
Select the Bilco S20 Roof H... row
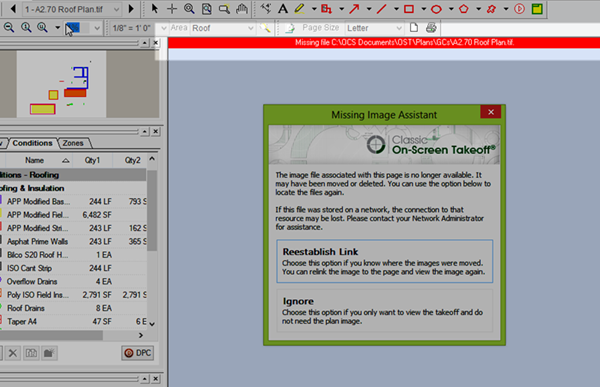pos(73,255)
